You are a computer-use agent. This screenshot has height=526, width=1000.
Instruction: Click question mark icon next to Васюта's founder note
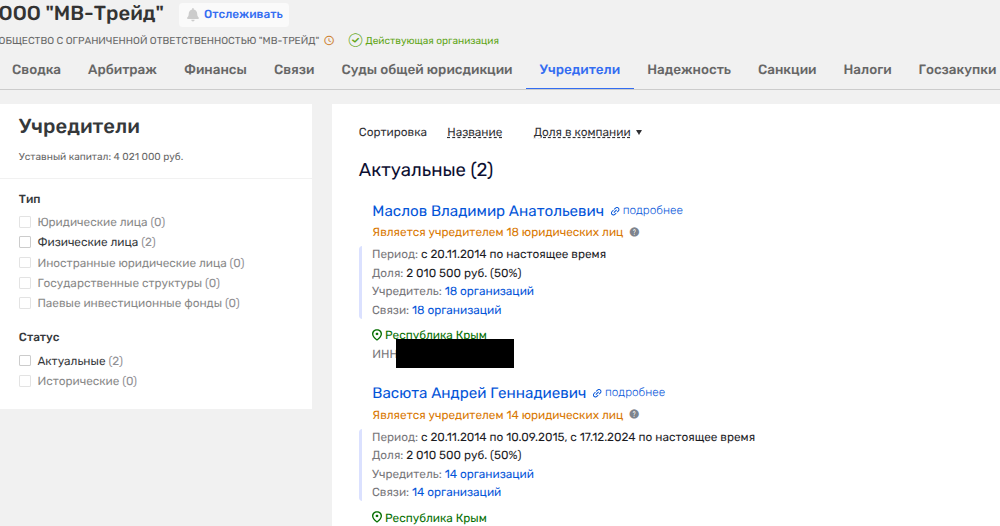(634, 414)
